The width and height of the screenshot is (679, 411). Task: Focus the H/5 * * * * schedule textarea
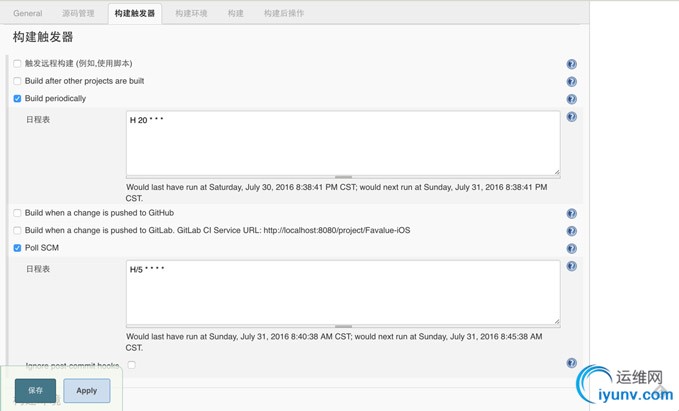(x=342, y=292)
